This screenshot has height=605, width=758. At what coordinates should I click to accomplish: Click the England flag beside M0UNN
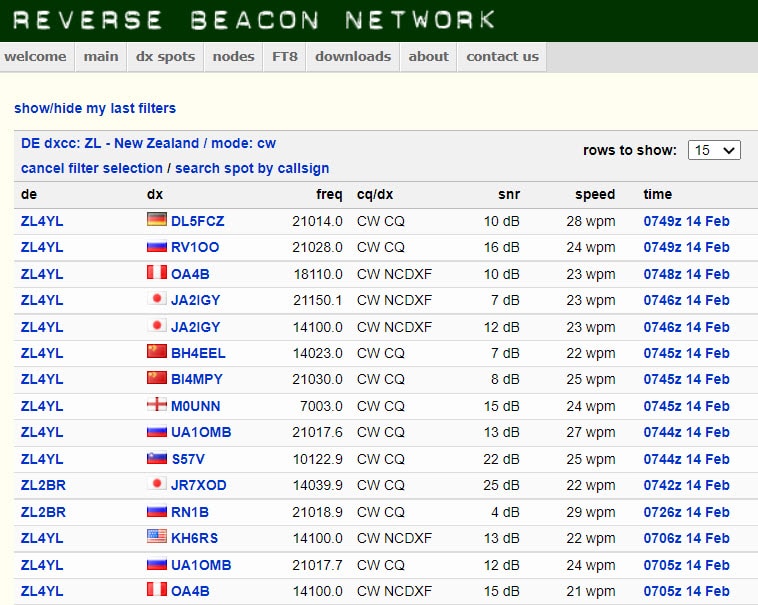pyautogui.click(x=157, y=404)
